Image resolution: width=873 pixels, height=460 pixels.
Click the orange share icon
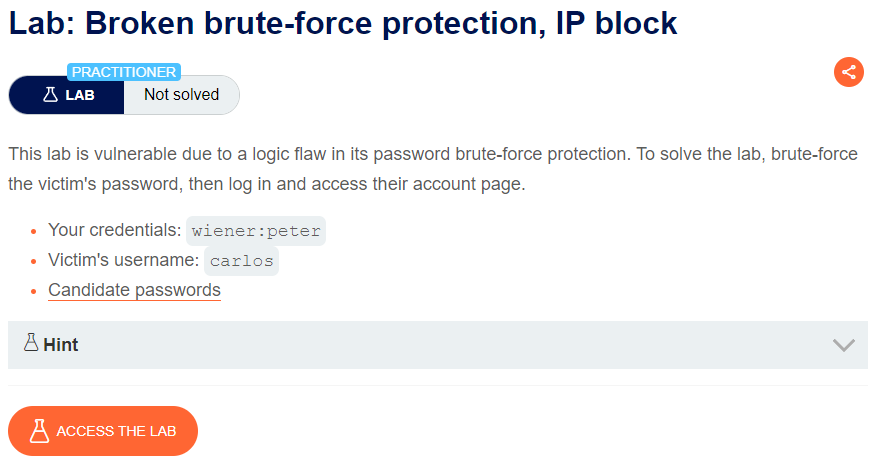pos(849,72)
